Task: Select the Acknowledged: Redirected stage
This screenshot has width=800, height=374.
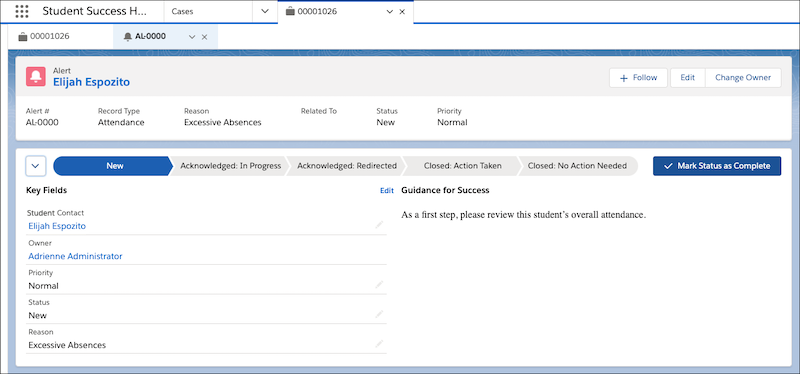Action: coord(347,166)
